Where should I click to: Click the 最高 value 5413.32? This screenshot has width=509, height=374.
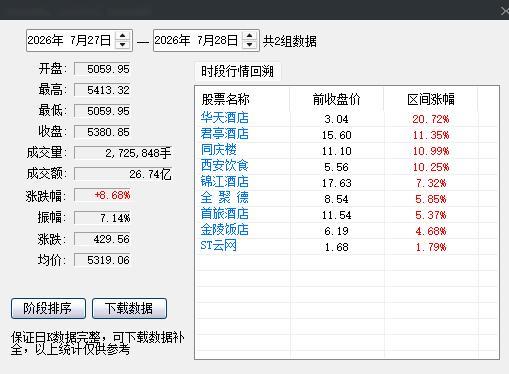click(102, 90)
